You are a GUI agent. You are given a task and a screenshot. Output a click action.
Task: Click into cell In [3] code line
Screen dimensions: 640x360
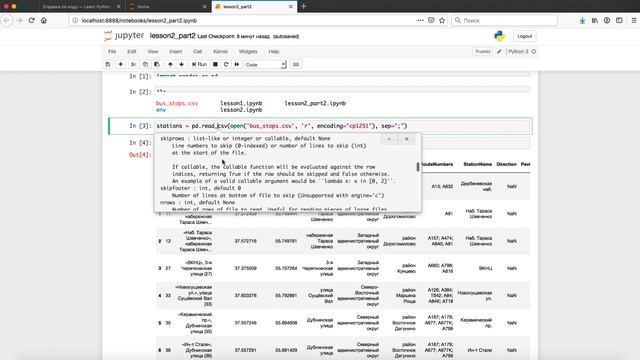click(343, 126)
